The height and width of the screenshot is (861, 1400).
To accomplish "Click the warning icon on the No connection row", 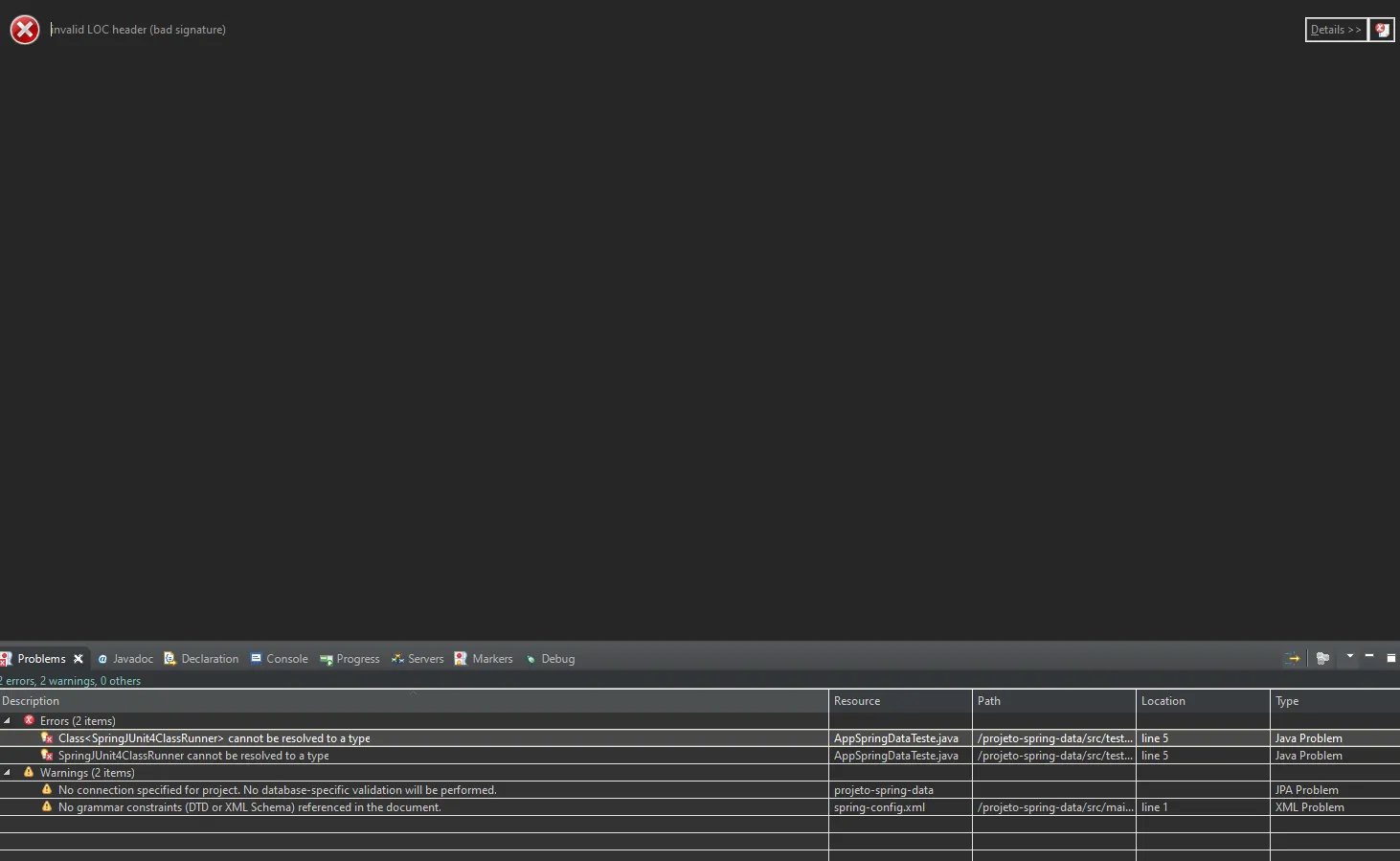I will (47, 789).
